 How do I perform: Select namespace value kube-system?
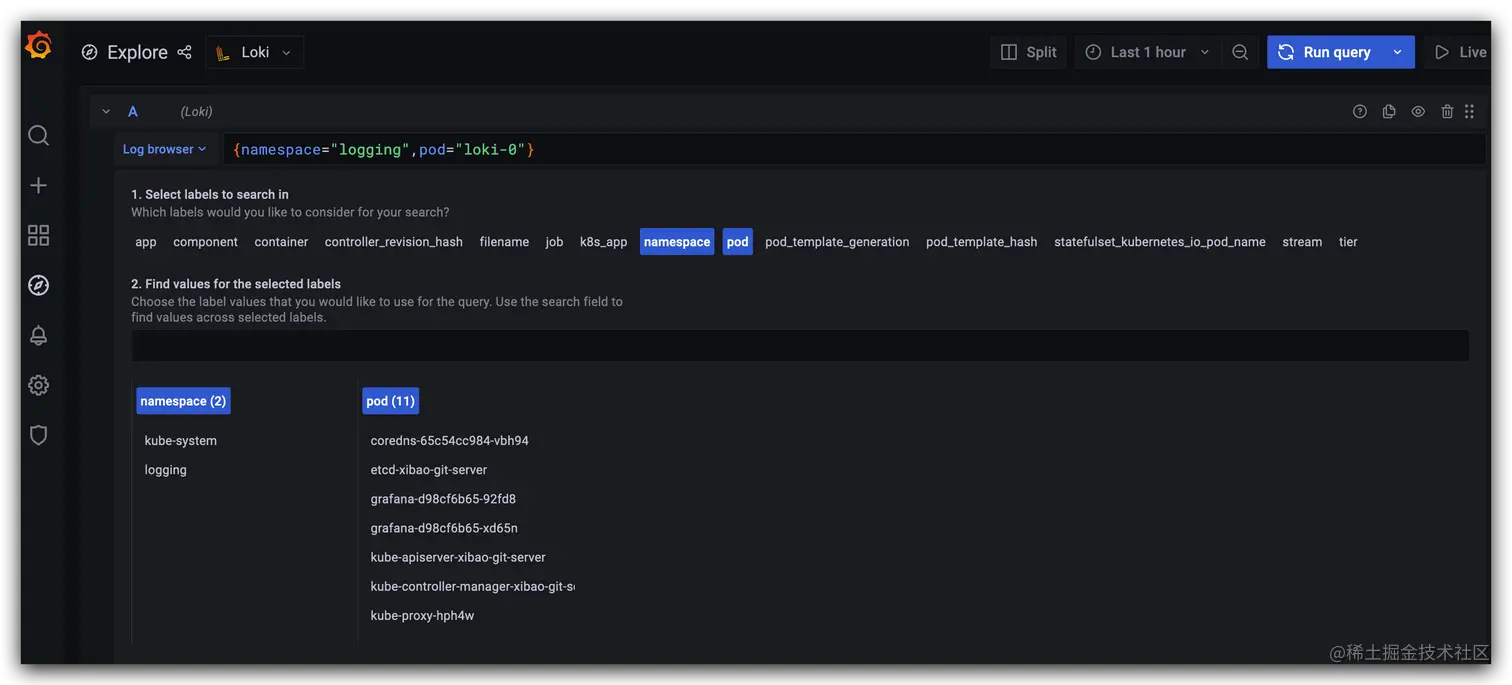coord(181,441)
